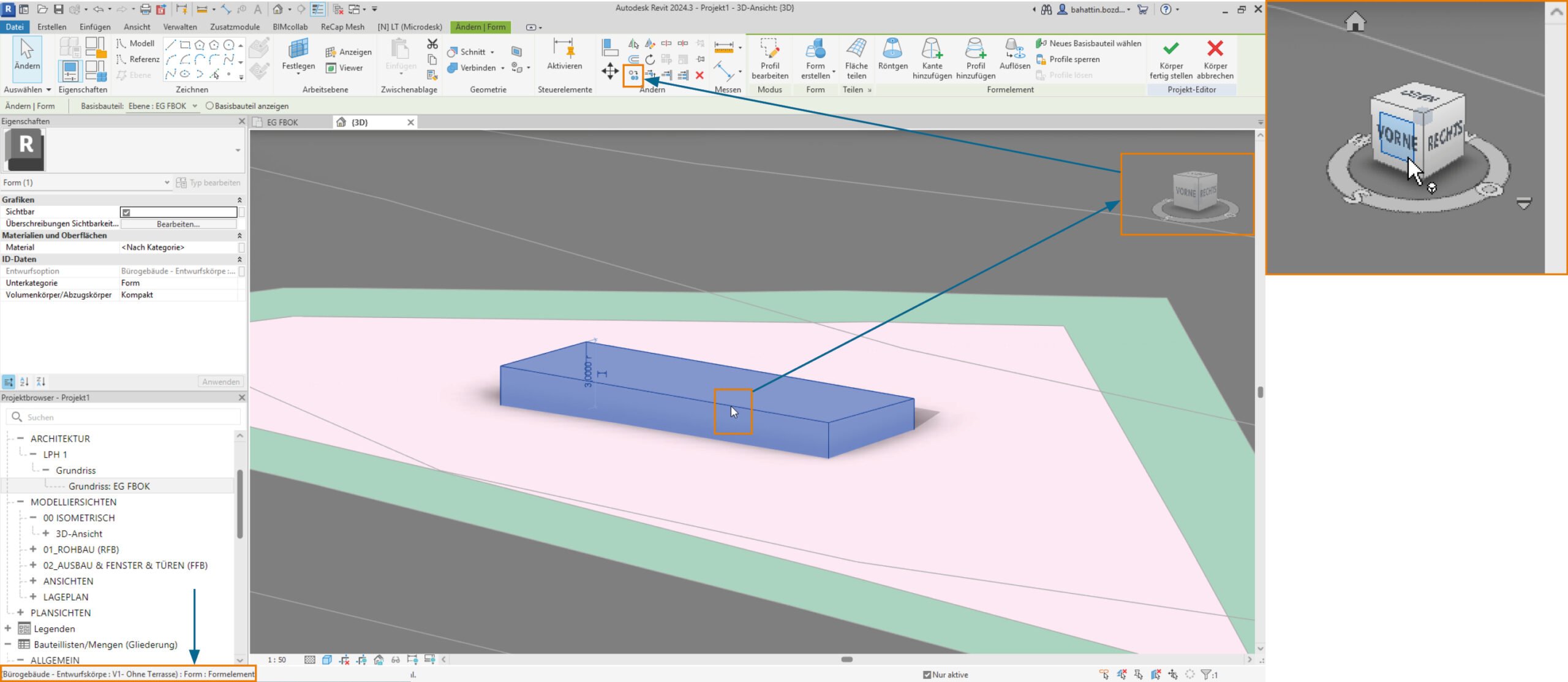Close the {3D} view tab
Screen dimensions: 1568x682
(411, 123)
